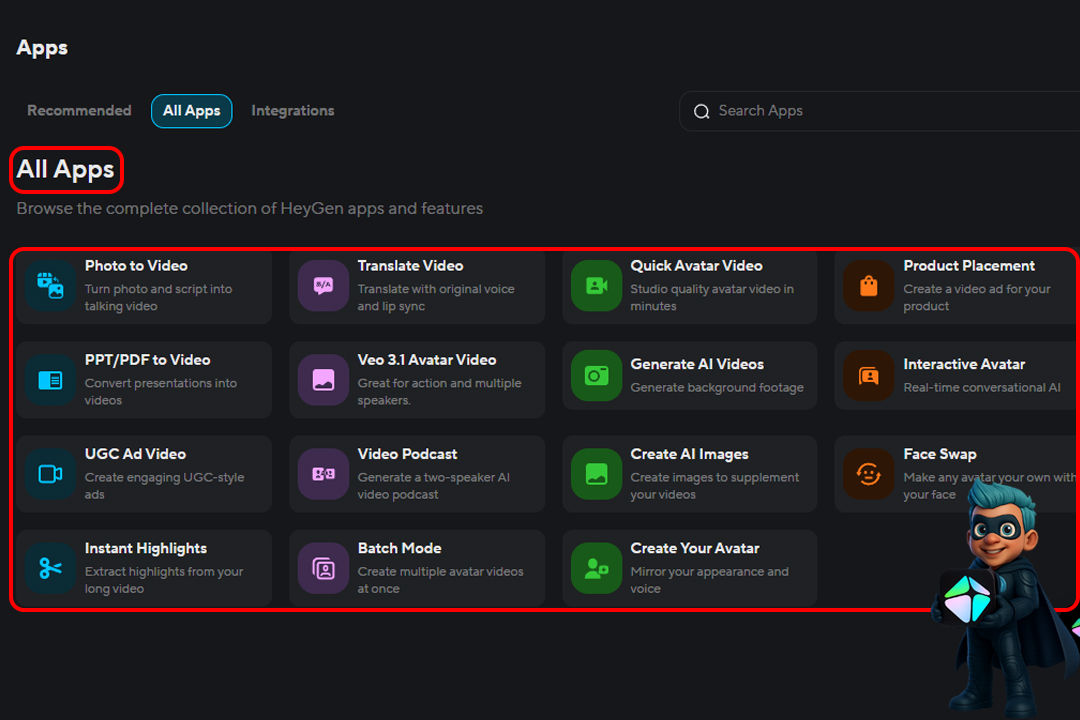Click the search magnifier icon
The width and height of the screenshot is (1080, 720).
(x=702, y=111)
